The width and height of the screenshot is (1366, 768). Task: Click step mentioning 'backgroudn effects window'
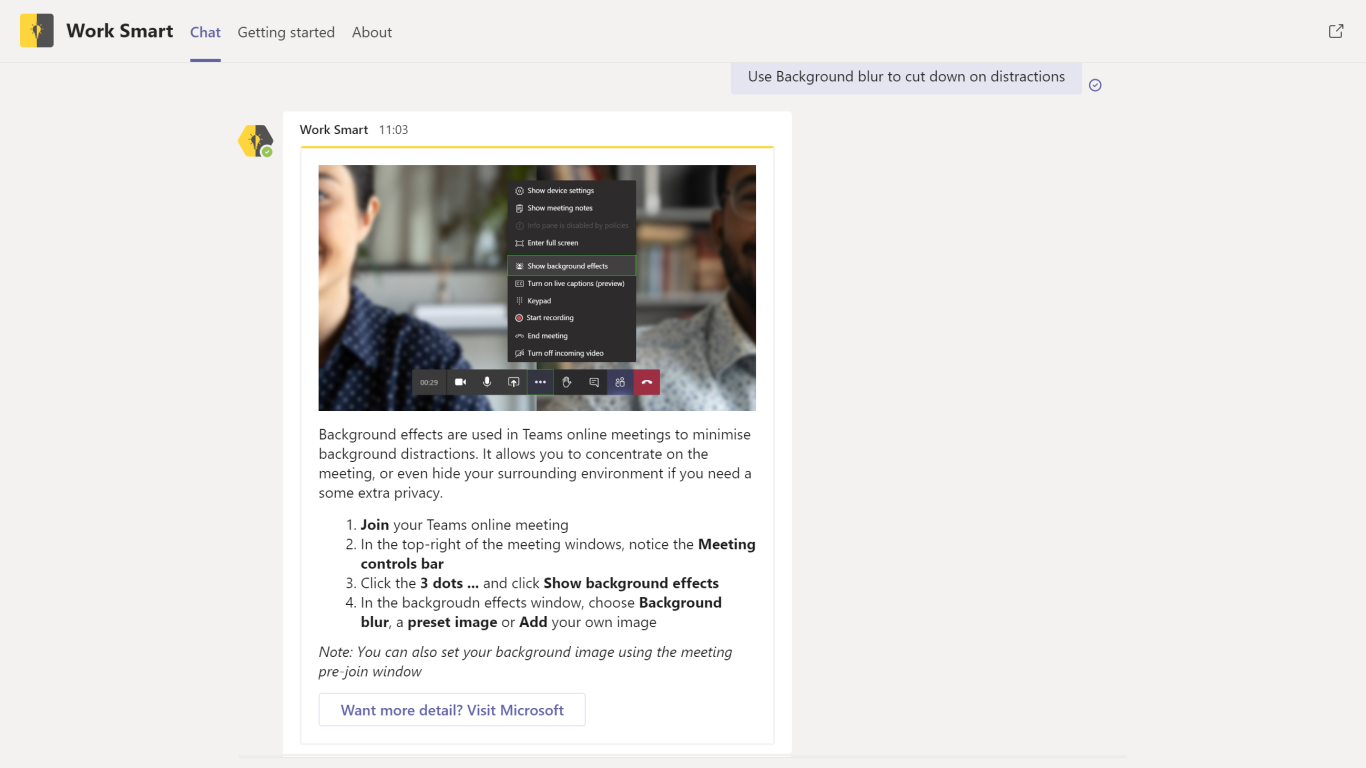(541, 612)
